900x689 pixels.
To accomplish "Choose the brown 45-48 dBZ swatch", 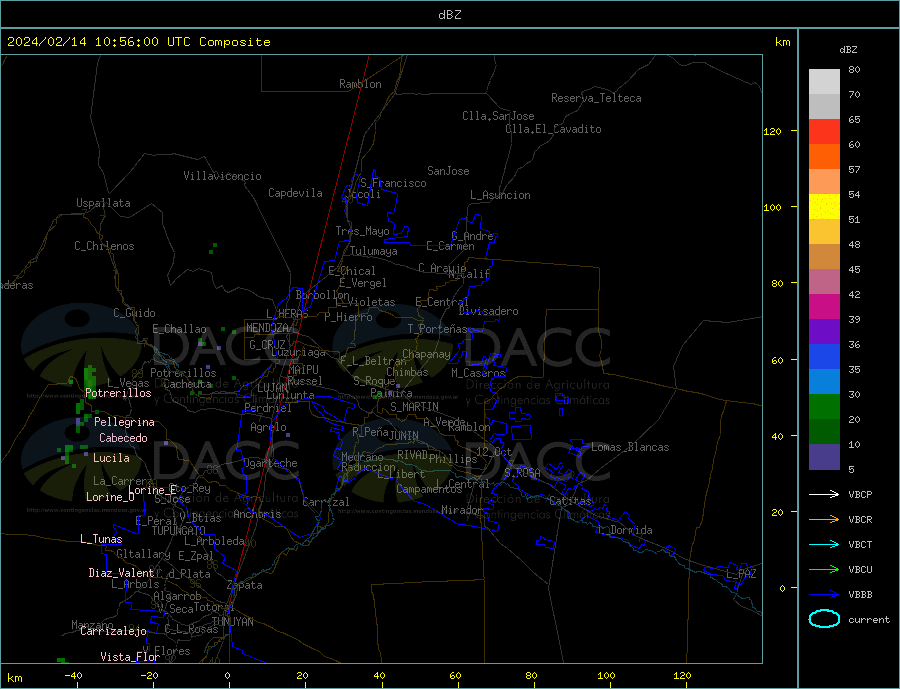I will click(x=824, y=257).
